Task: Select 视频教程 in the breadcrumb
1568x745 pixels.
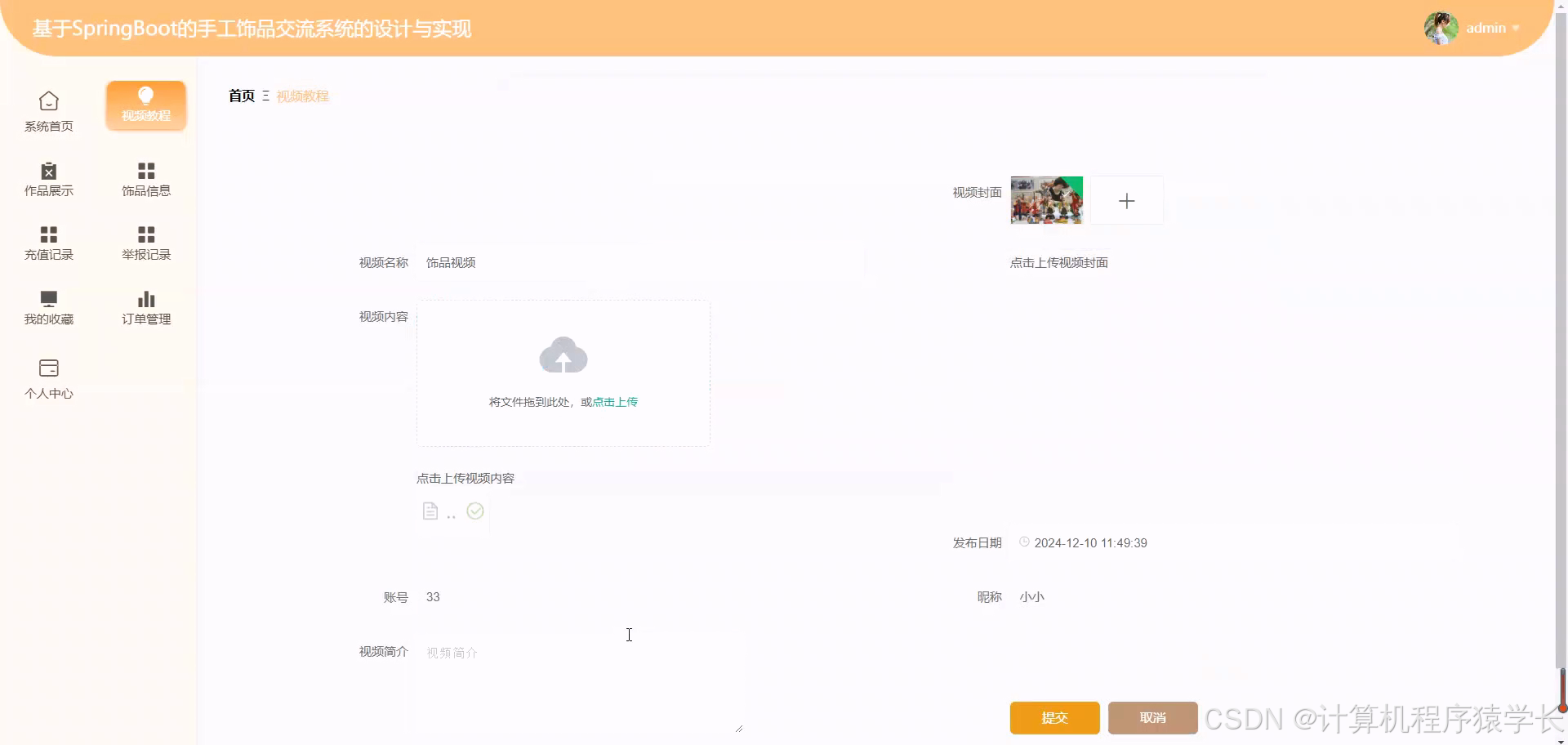Action: pyautogui.click(x=302, y=96)
